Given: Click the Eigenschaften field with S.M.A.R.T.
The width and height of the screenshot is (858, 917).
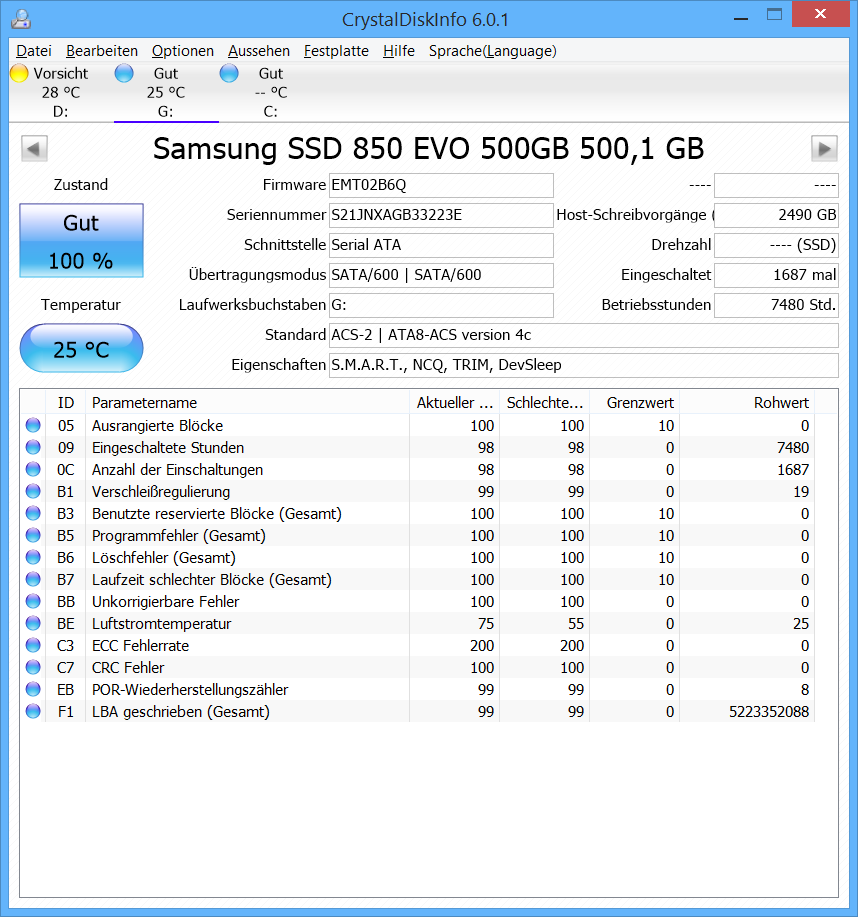Looking at the screenshot, I should click(583, 365).
